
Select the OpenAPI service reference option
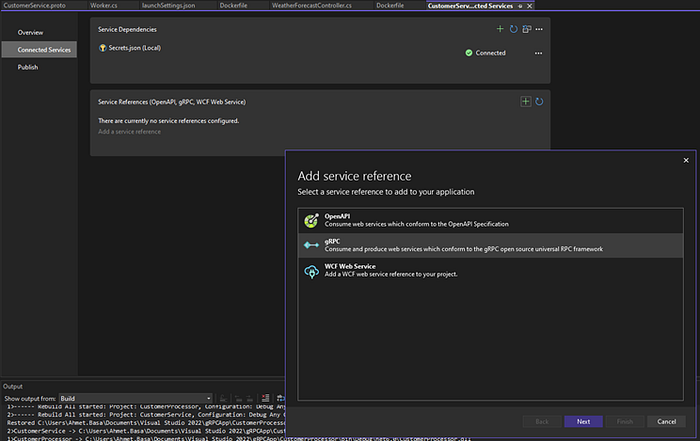pos(491,220)
